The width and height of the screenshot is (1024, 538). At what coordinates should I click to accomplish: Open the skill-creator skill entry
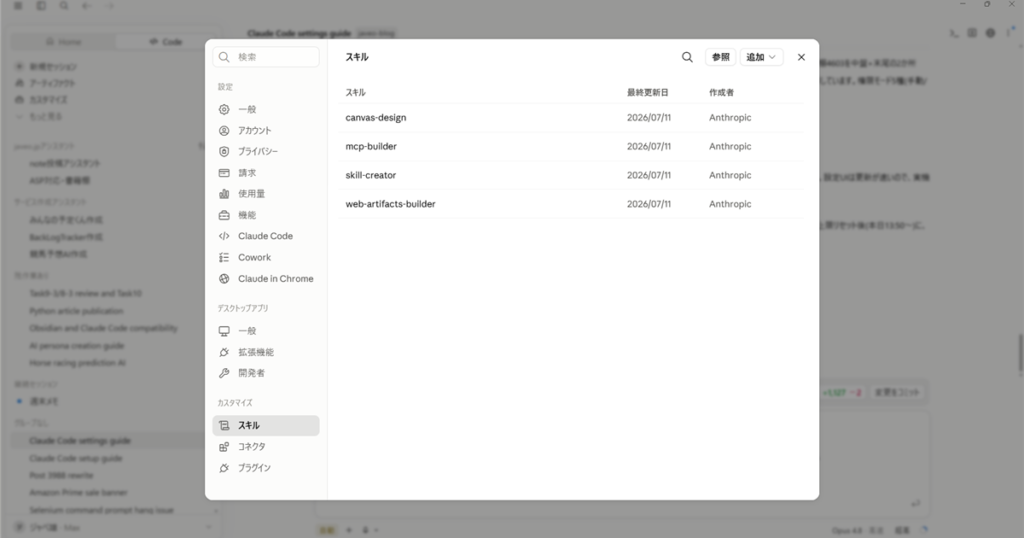(x=571, y=175)
